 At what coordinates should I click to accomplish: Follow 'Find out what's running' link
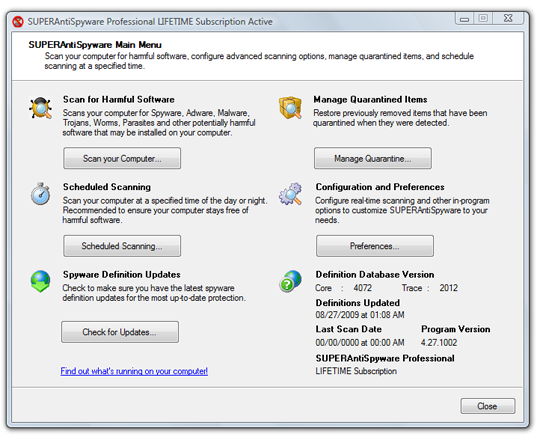134,371
